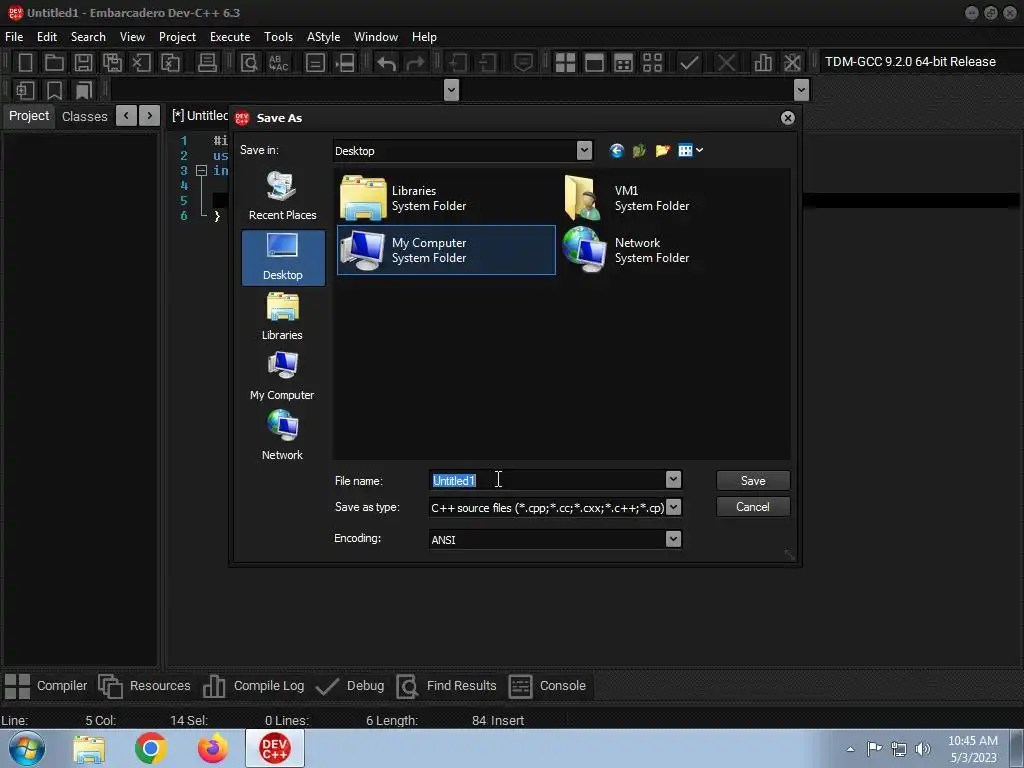Open the Compiler tab
Image resolution: width=1024 pixels, height=768 pixels.
tap(46, 686)
